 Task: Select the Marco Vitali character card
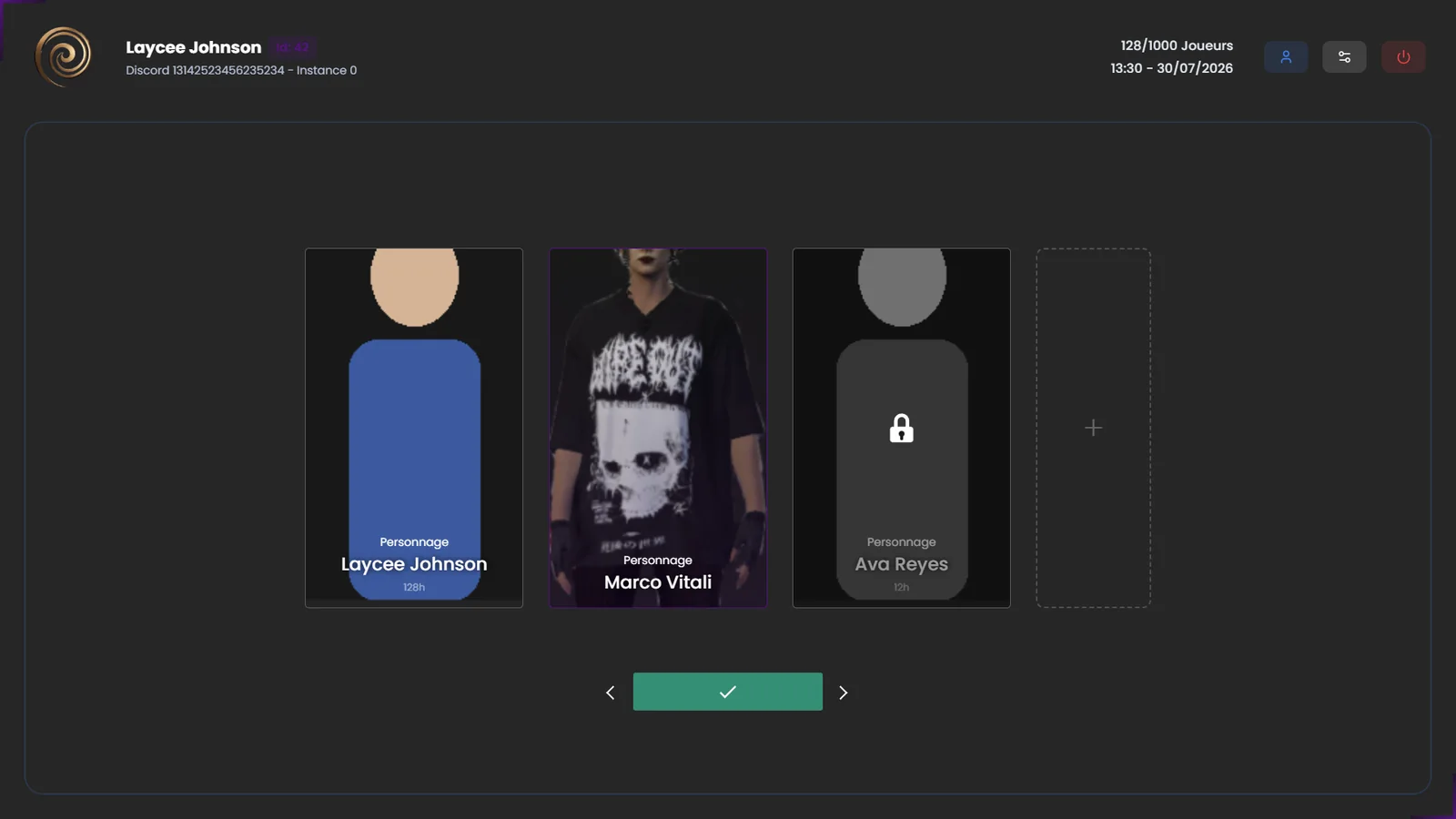coord(658,428)
